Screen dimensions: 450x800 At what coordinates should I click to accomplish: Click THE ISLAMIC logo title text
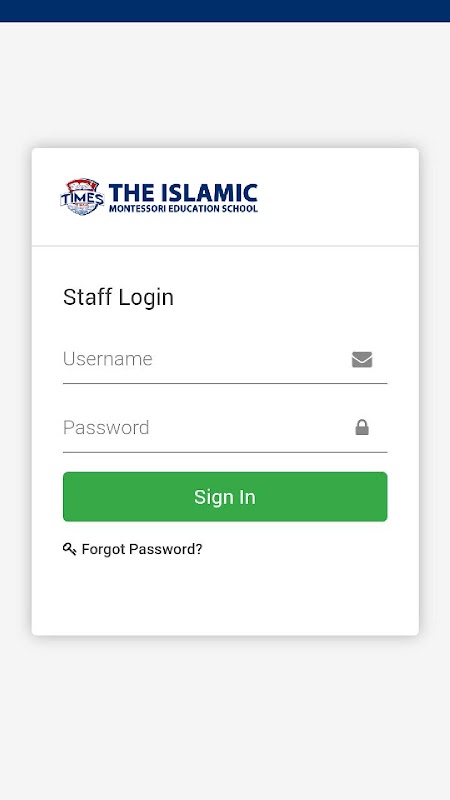183,193
